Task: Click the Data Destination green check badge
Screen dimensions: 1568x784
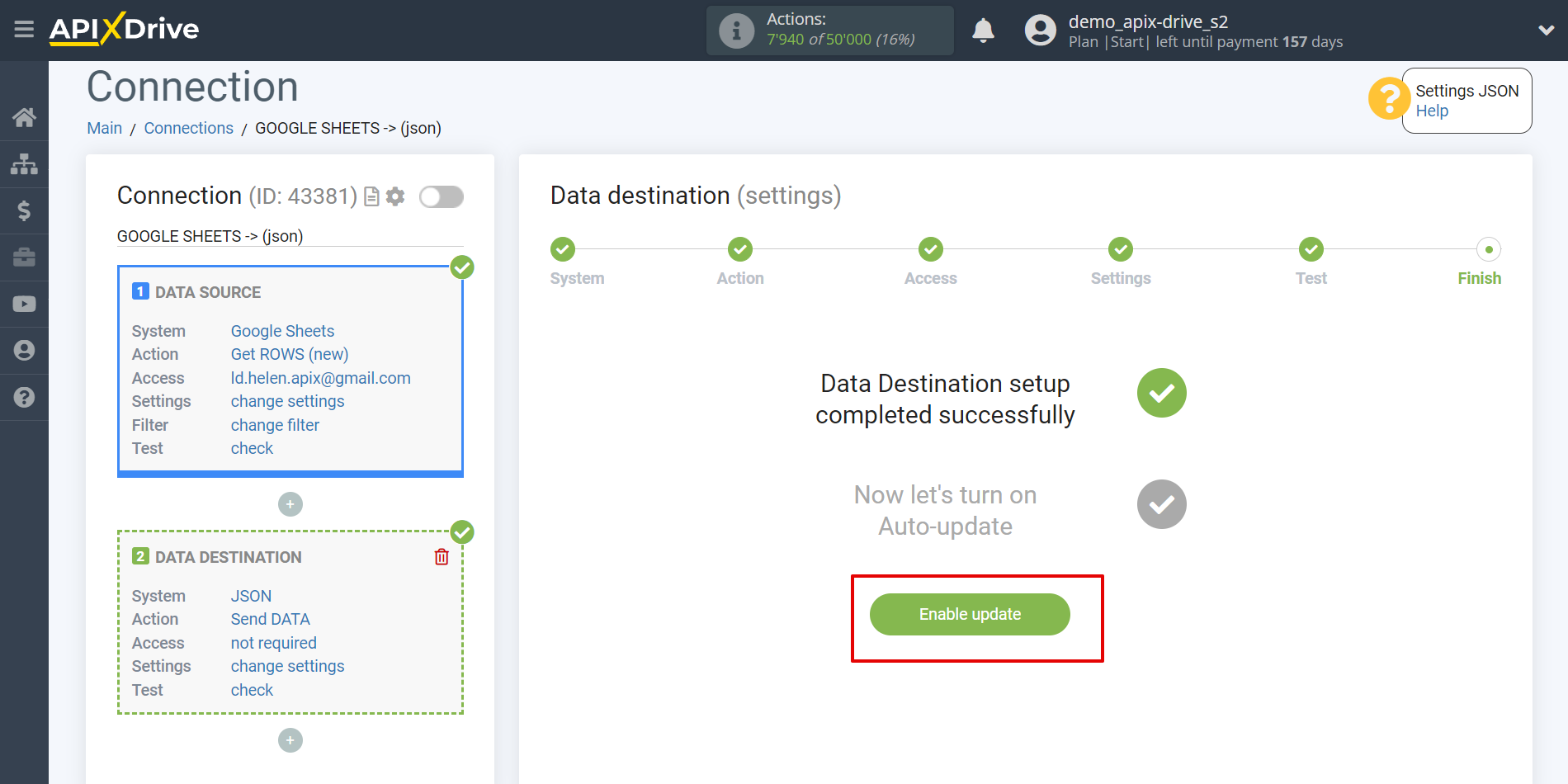Action: 462,532
